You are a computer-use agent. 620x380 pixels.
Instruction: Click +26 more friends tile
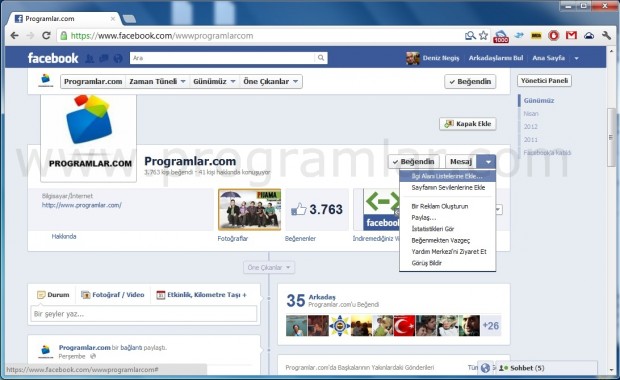(x=491, y=326)
